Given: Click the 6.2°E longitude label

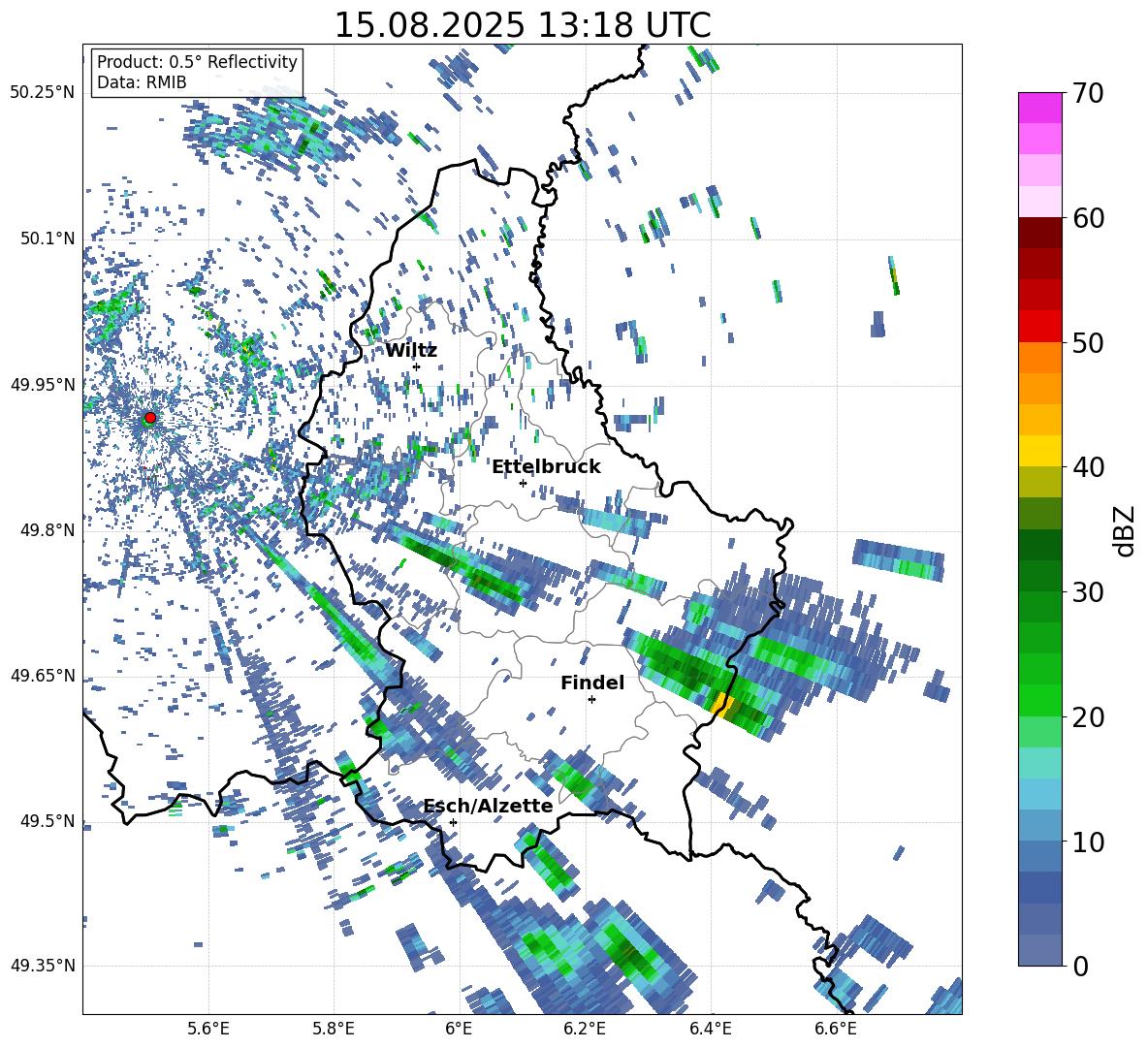Looking at the screenshot, I should [585, 1029].
